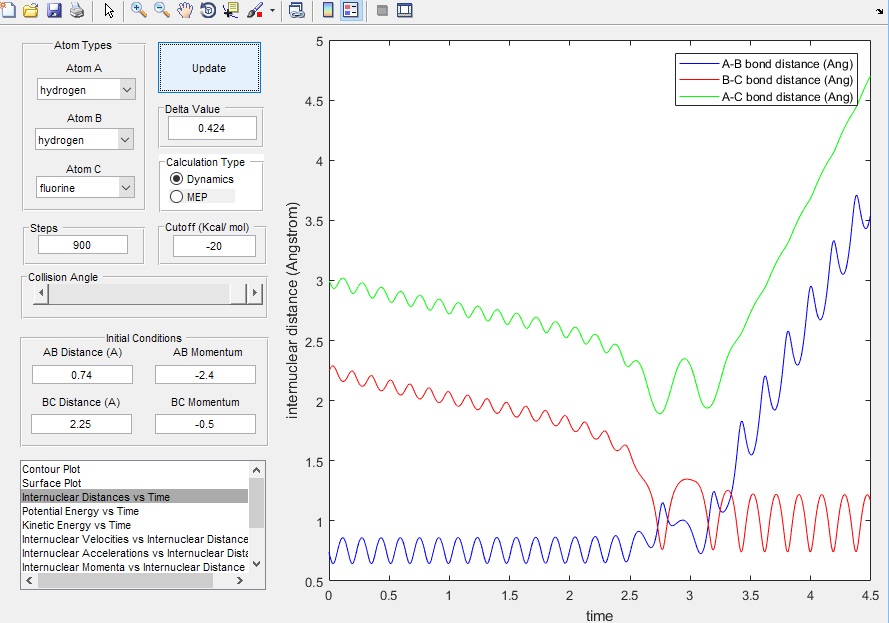This screenshot has width=889, height=623.
Task: Select the MEP radio button
Action: pos(177,196)
